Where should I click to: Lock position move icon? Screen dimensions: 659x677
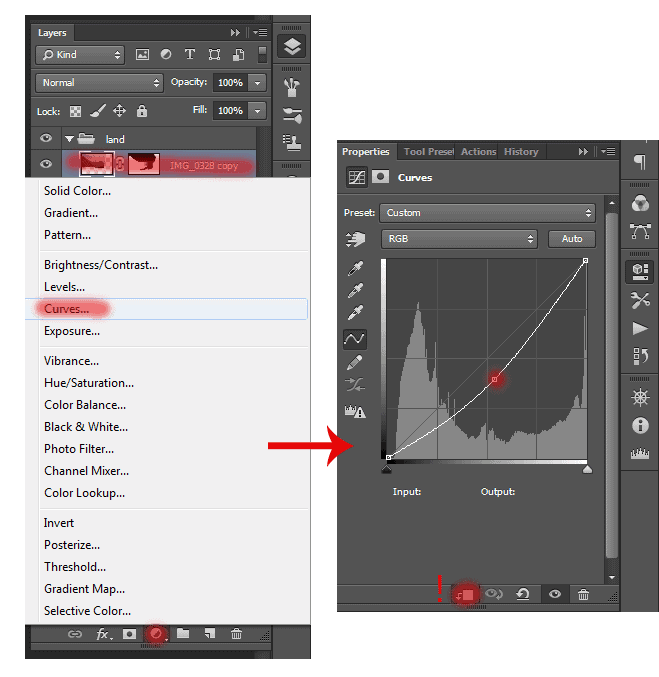(120, 111)
